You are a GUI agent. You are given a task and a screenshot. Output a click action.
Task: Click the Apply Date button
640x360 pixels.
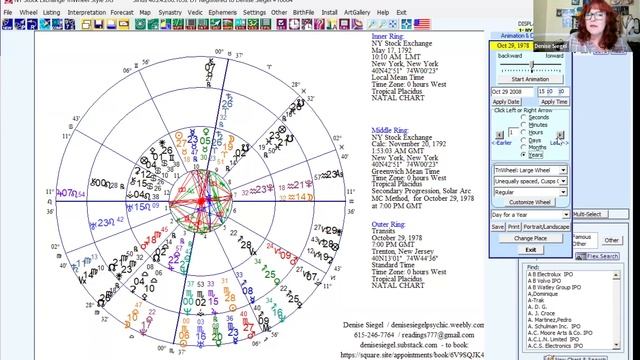point(506,102)
